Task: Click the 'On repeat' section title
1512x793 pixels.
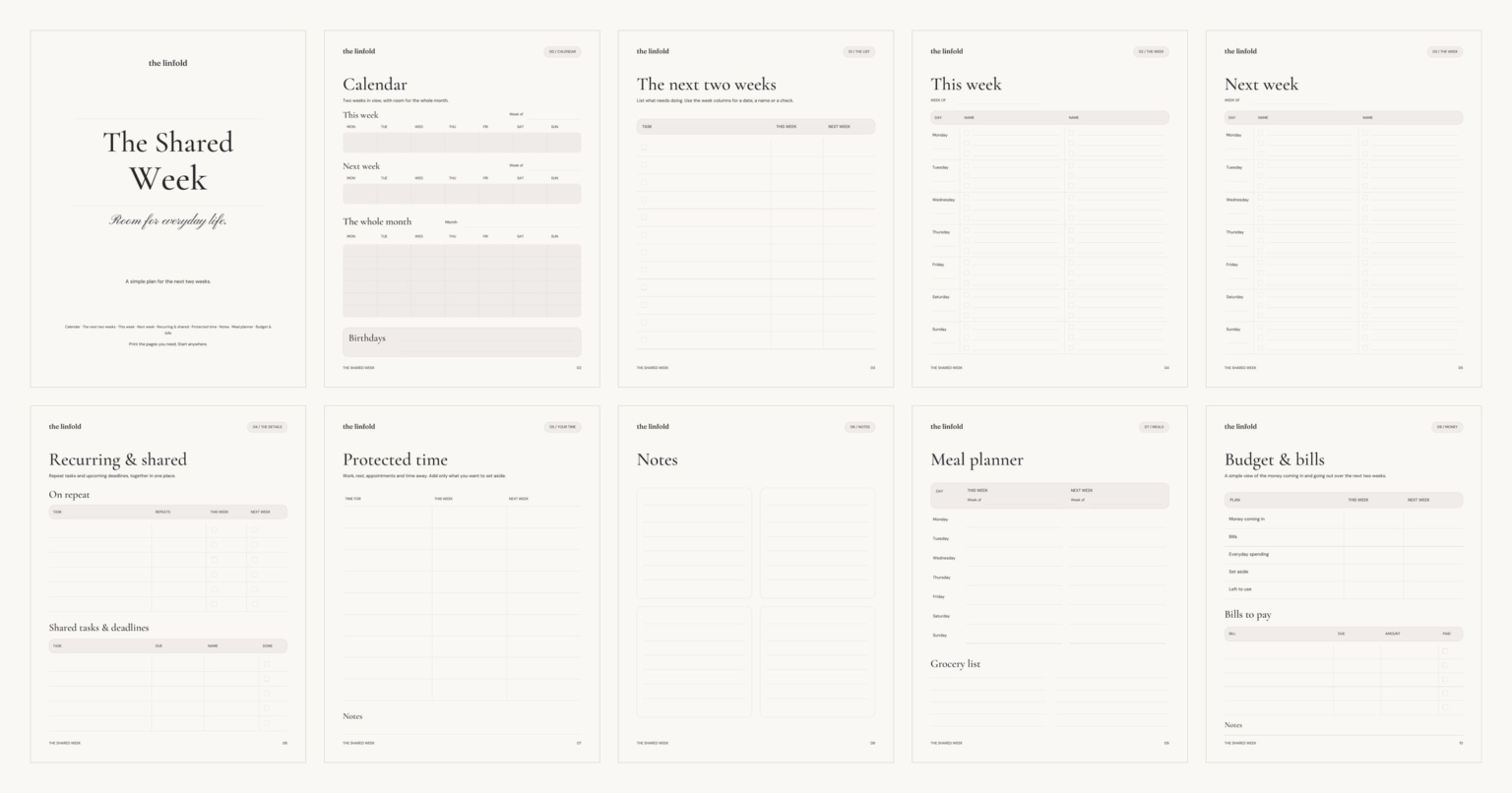Action: 69,495
